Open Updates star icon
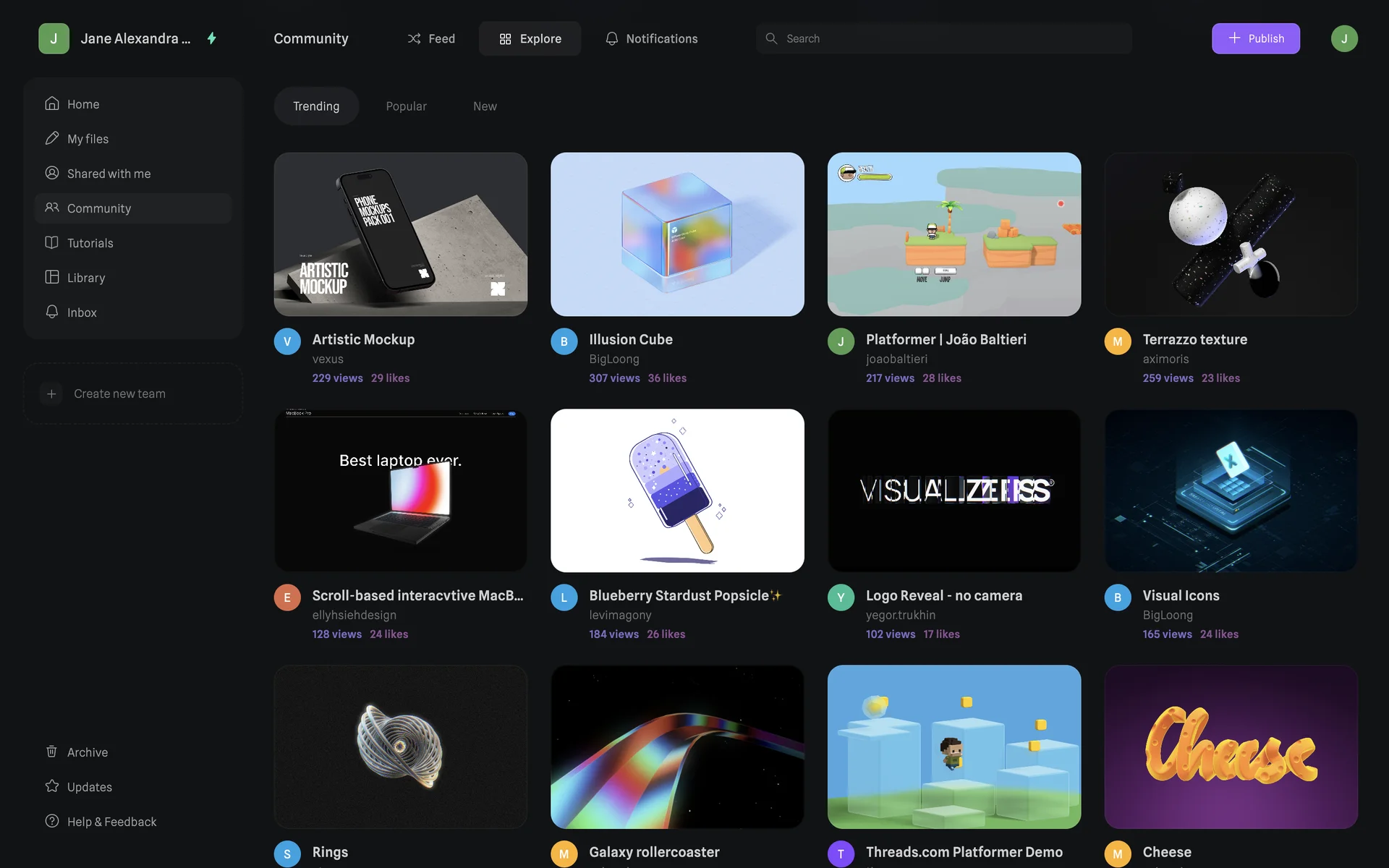This screenshot has height=868, width=1389. coord(51,786)
